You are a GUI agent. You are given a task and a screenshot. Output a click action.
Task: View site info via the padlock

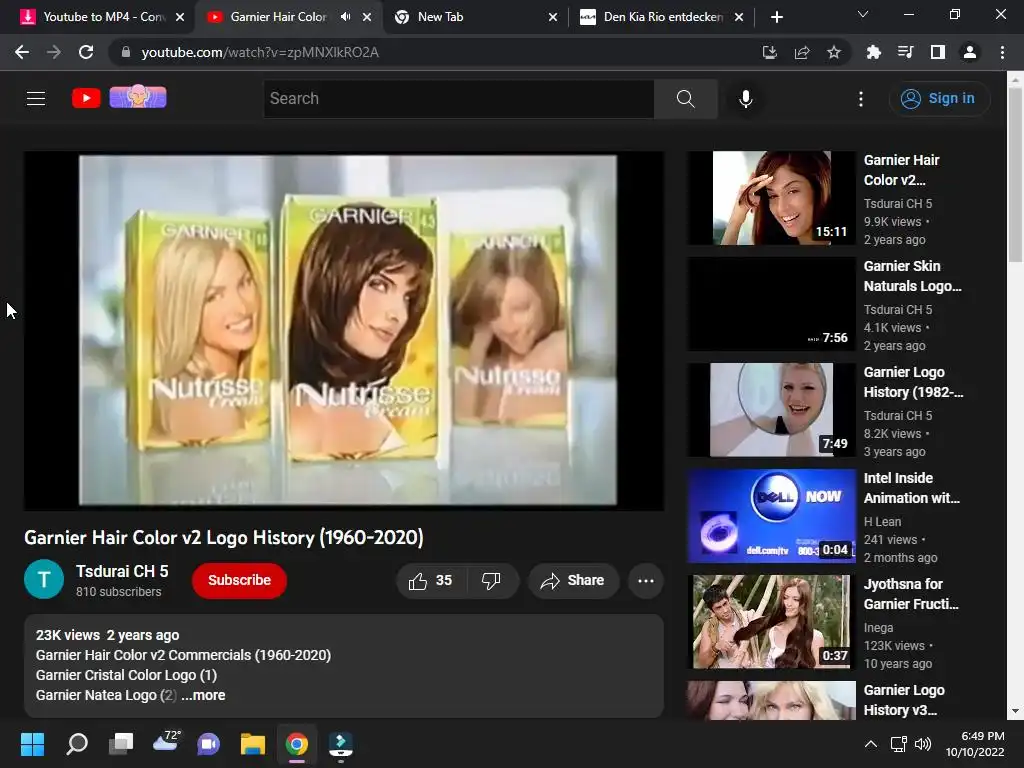[x=126, y=52]
